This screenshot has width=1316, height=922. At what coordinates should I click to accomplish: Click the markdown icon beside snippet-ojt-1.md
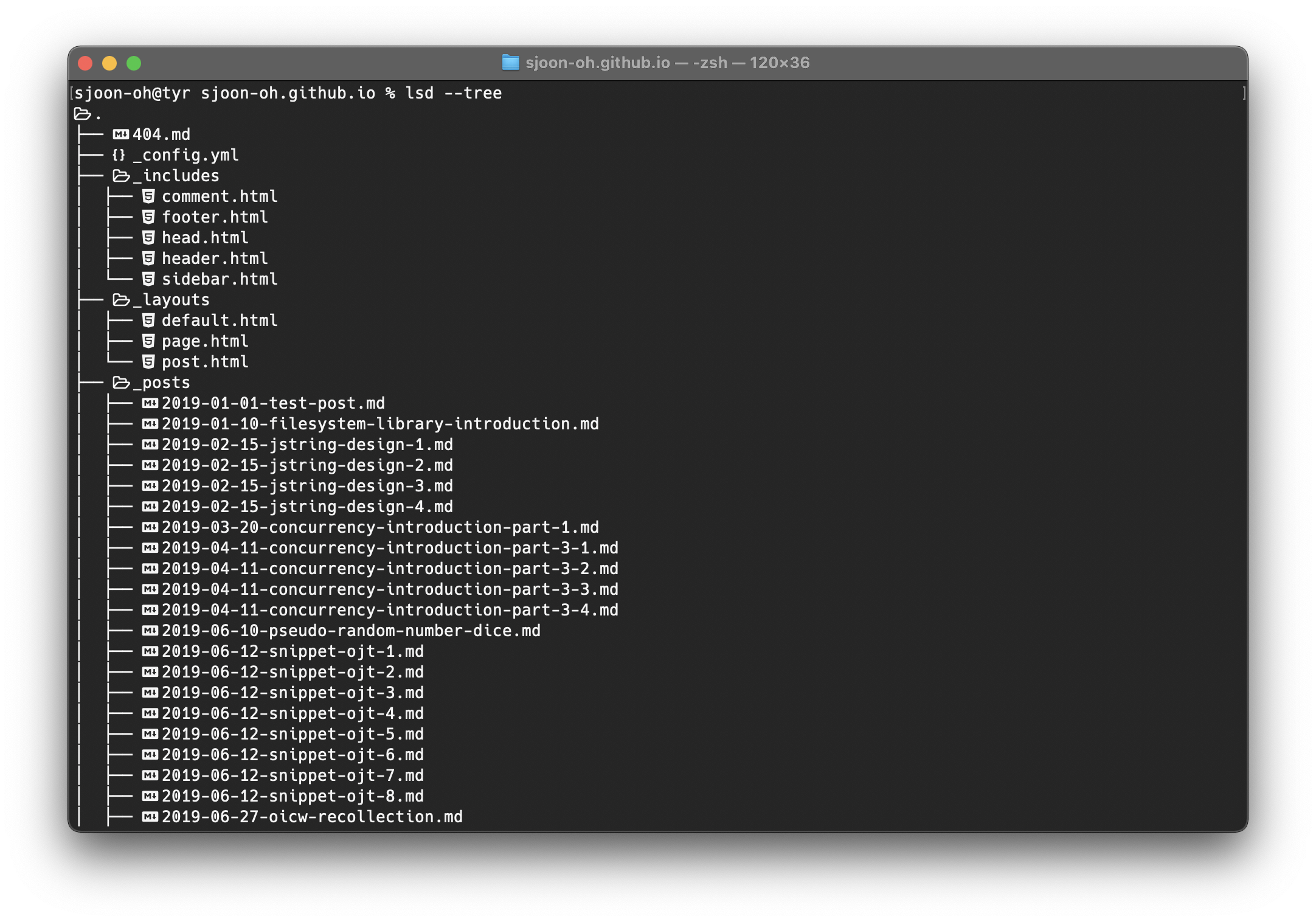click(x=150, y=651)
